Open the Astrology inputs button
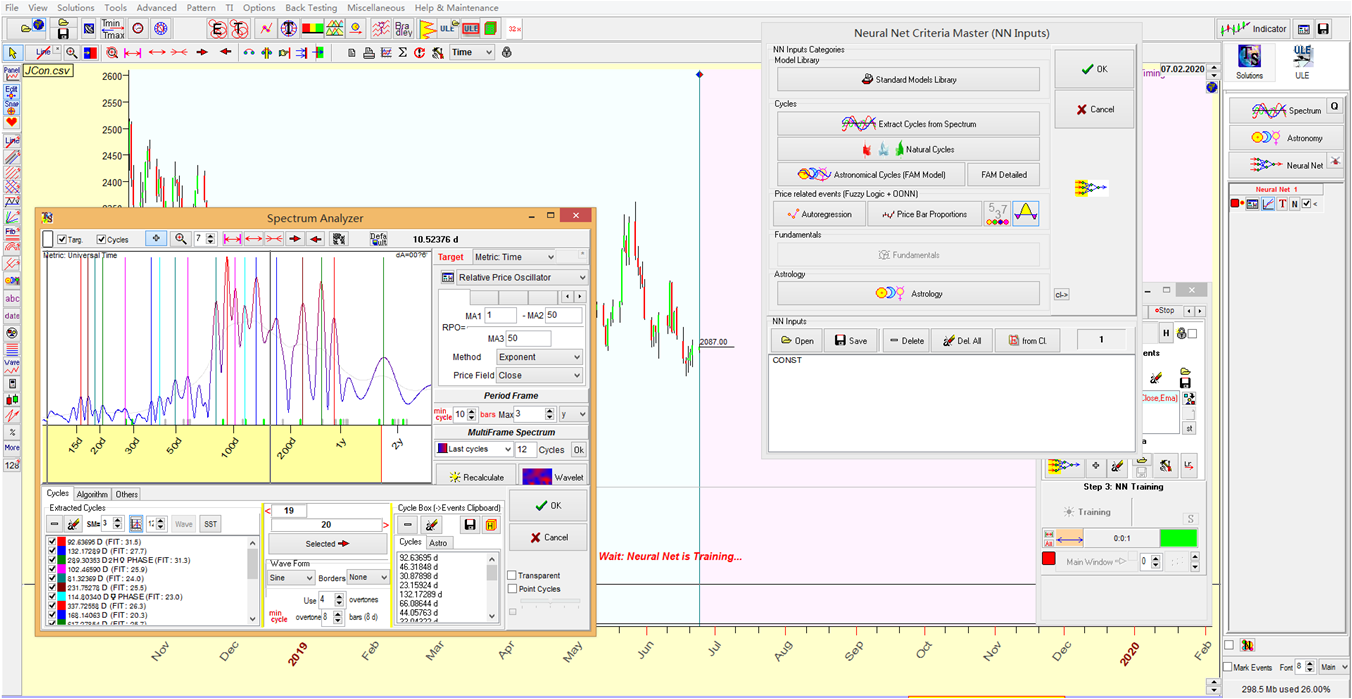The width and height of the screenshot is (1352, 699). [908, 294]
